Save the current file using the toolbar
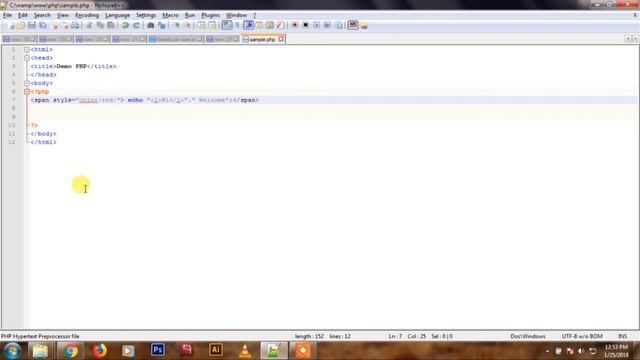This screenshot has height=360, width=640. click(x=31, y=26)
